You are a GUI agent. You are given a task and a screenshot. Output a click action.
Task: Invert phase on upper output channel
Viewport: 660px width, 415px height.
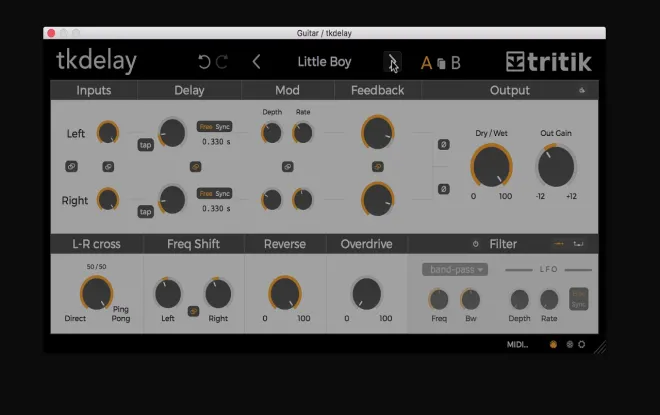point(442,145)
